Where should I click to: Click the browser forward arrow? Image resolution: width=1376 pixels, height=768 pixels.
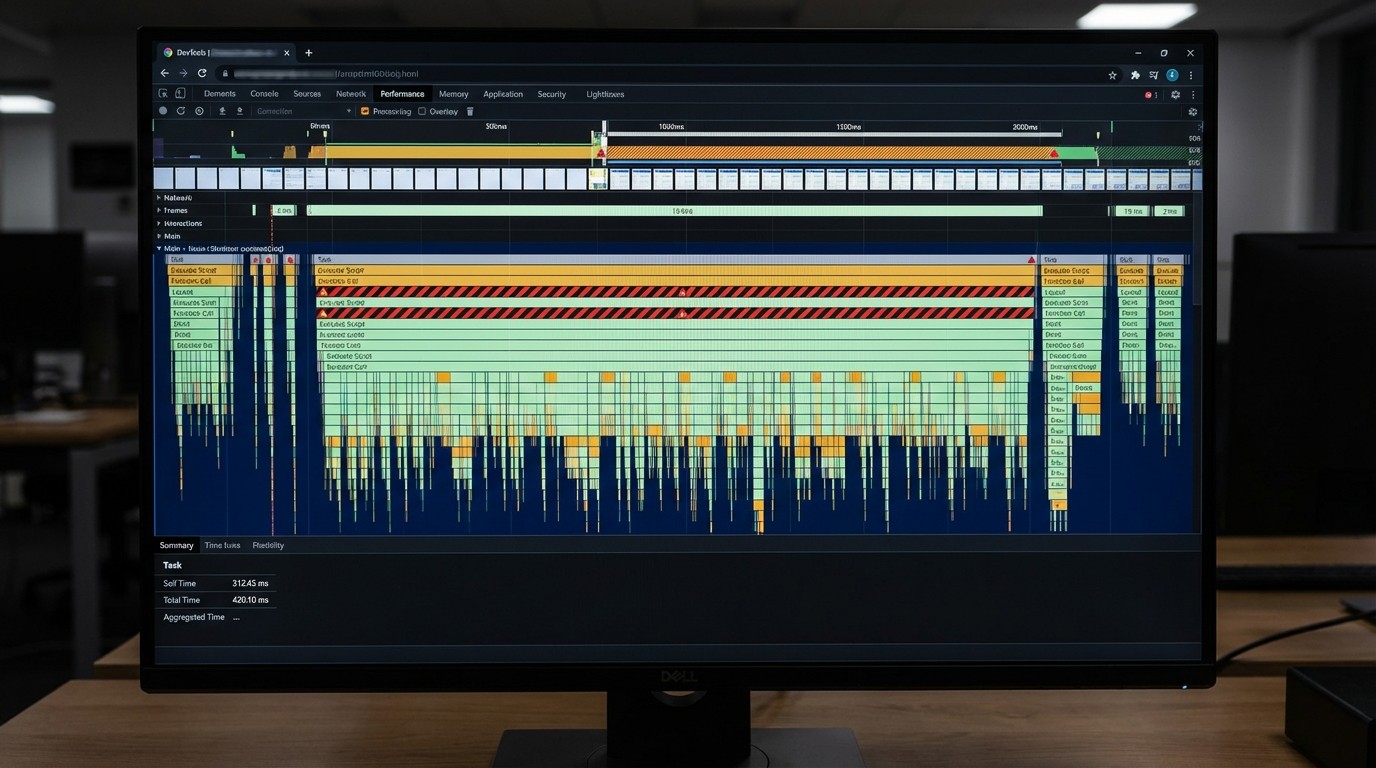pos(183,74)
